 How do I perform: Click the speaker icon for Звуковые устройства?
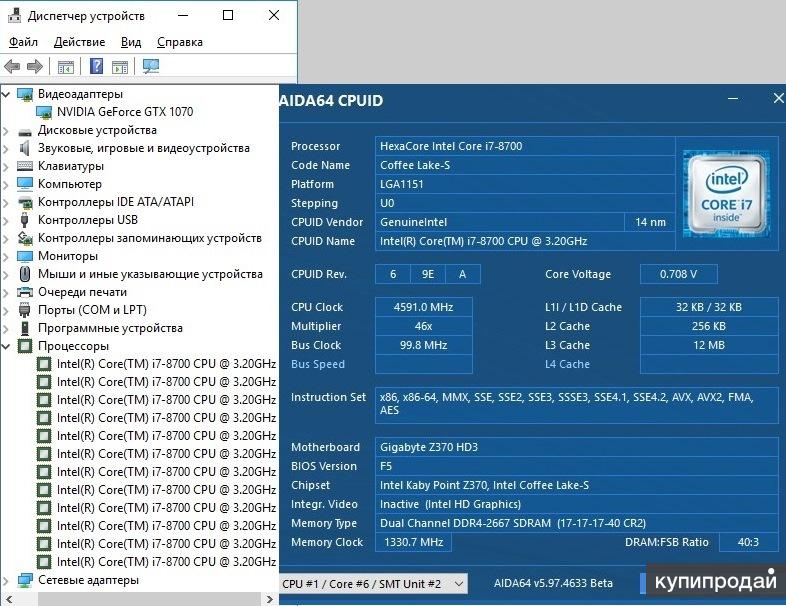click(25, 148)
